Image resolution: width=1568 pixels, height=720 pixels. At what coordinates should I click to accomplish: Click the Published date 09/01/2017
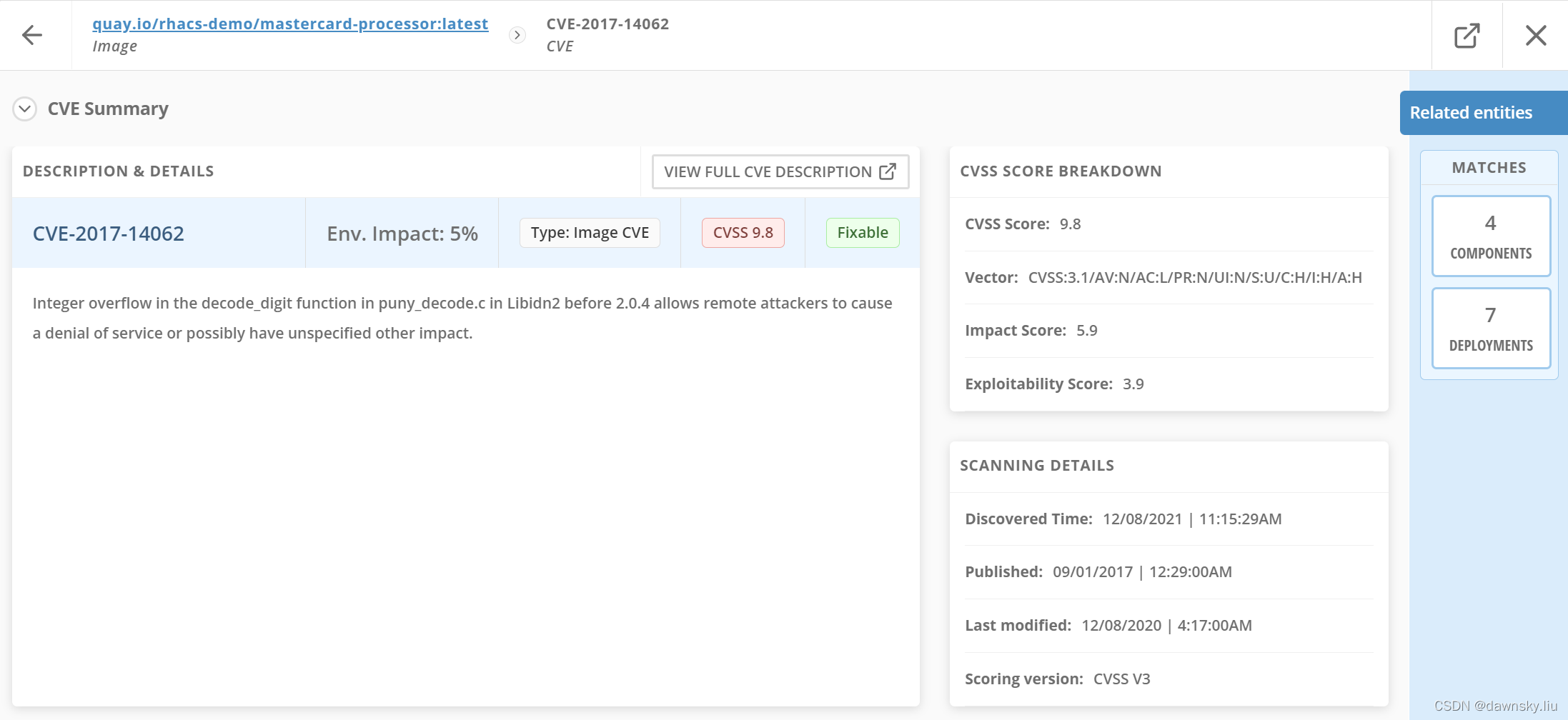[1093, 572]
